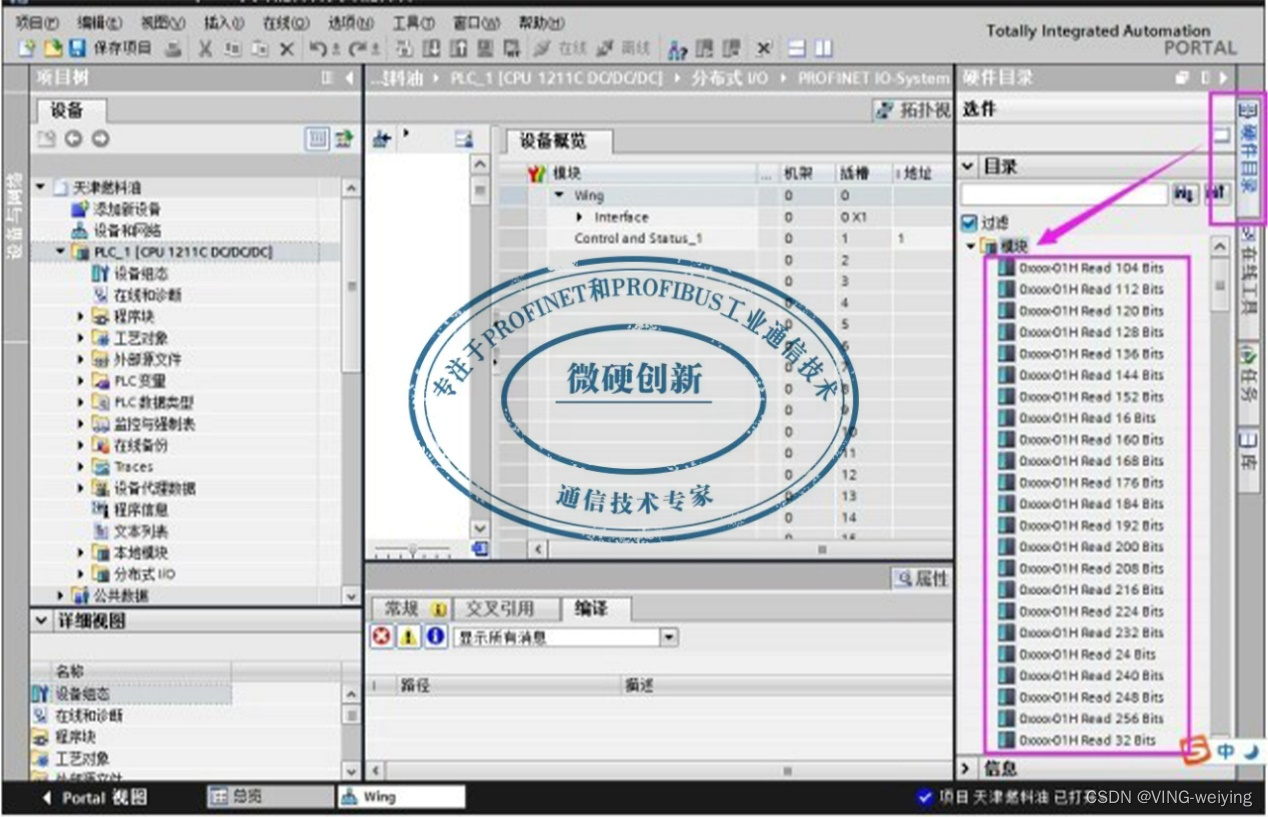1268x817 pixels.
Task: Open the Hardware catalog side tab
Action: pos(1249,158)
